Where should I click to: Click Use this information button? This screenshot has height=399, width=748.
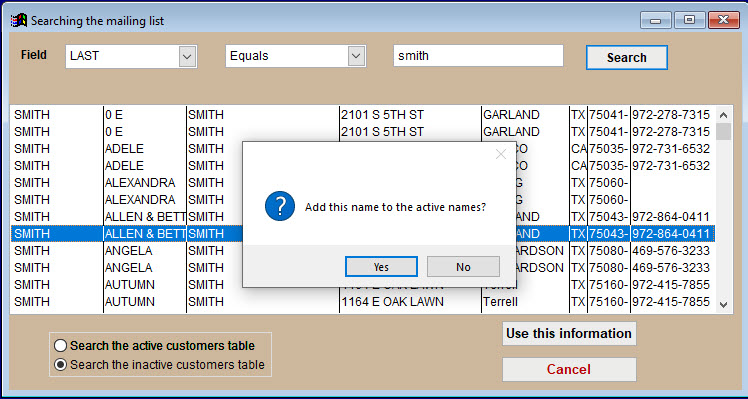point(569,333)
